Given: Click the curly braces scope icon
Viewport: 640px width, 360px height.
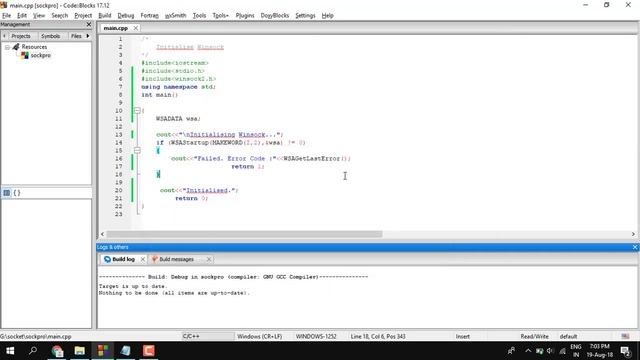Looking at the screenshot, I should coord(17,193).
